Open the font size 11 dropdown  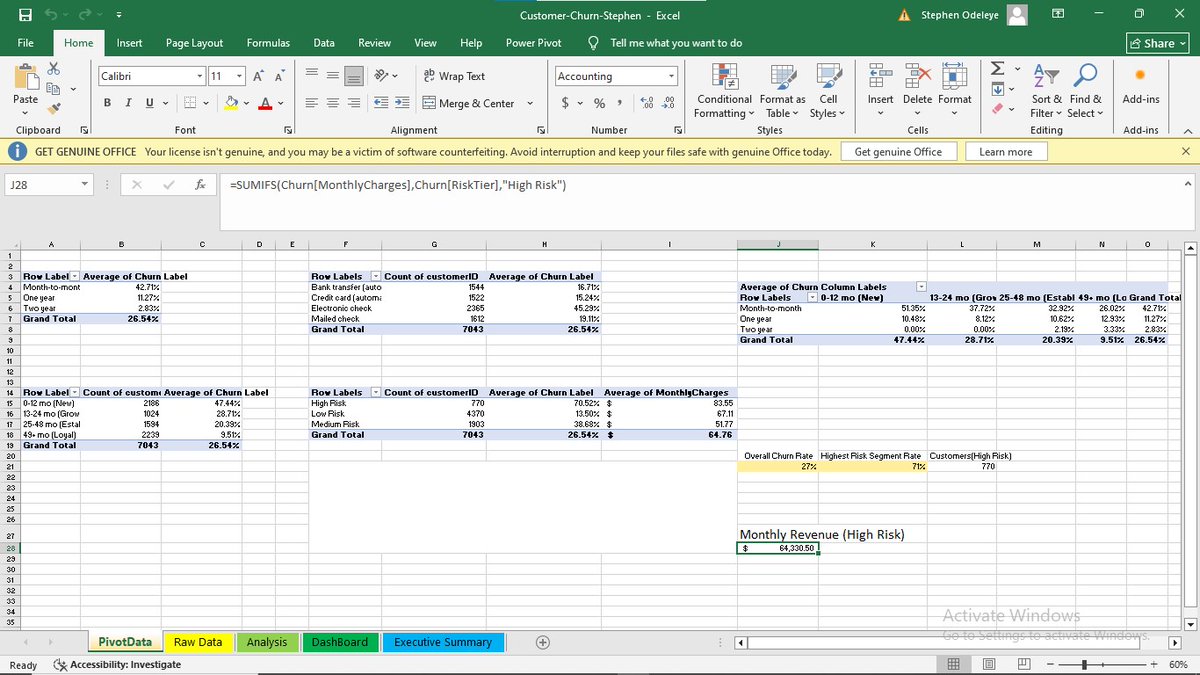(239, 76)
